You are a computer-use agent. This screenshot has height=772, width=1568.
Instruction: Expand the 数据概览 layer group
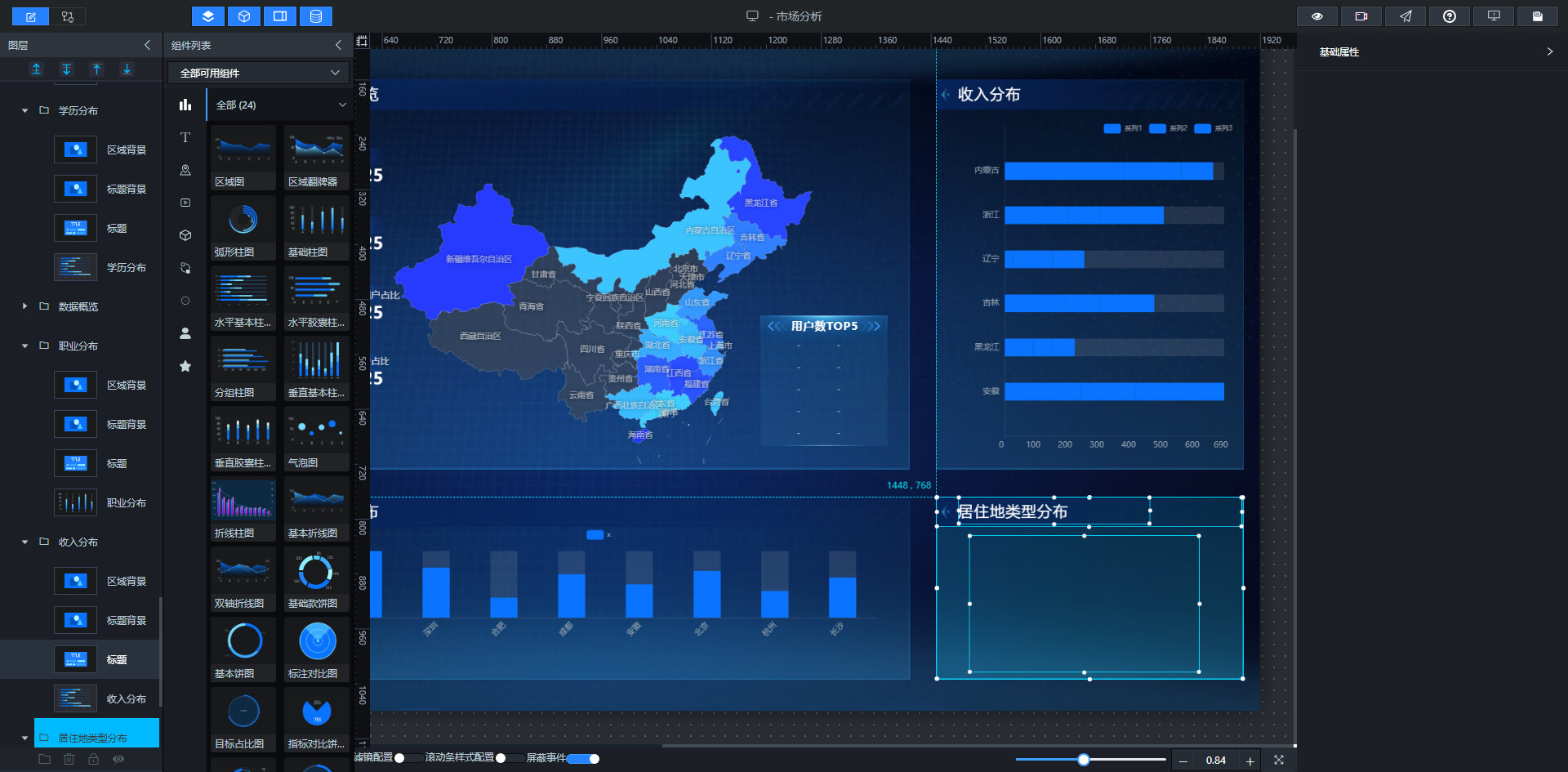(x=24, y=306)
